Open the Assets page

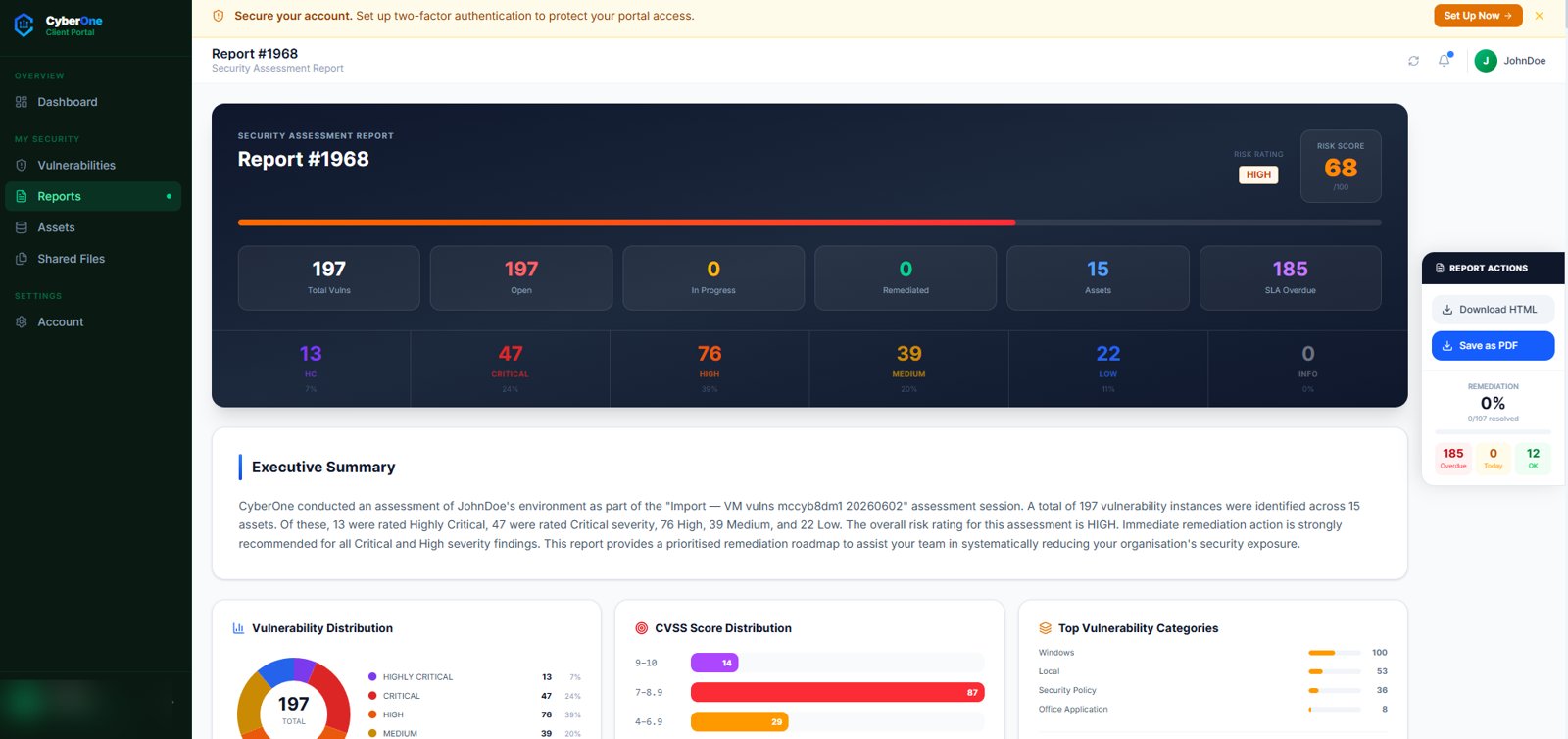point(93,227)
